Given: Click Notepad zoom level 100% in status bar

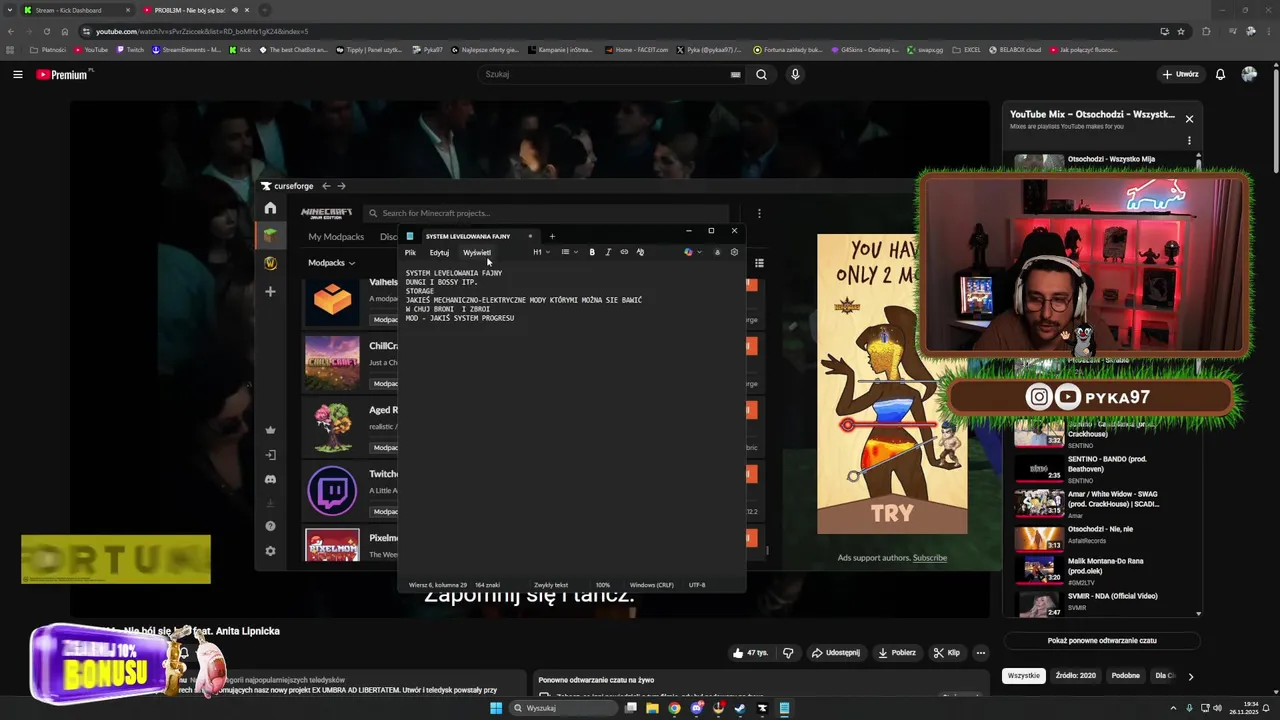Looking at the screenshot, I should (x=603, y=585).
